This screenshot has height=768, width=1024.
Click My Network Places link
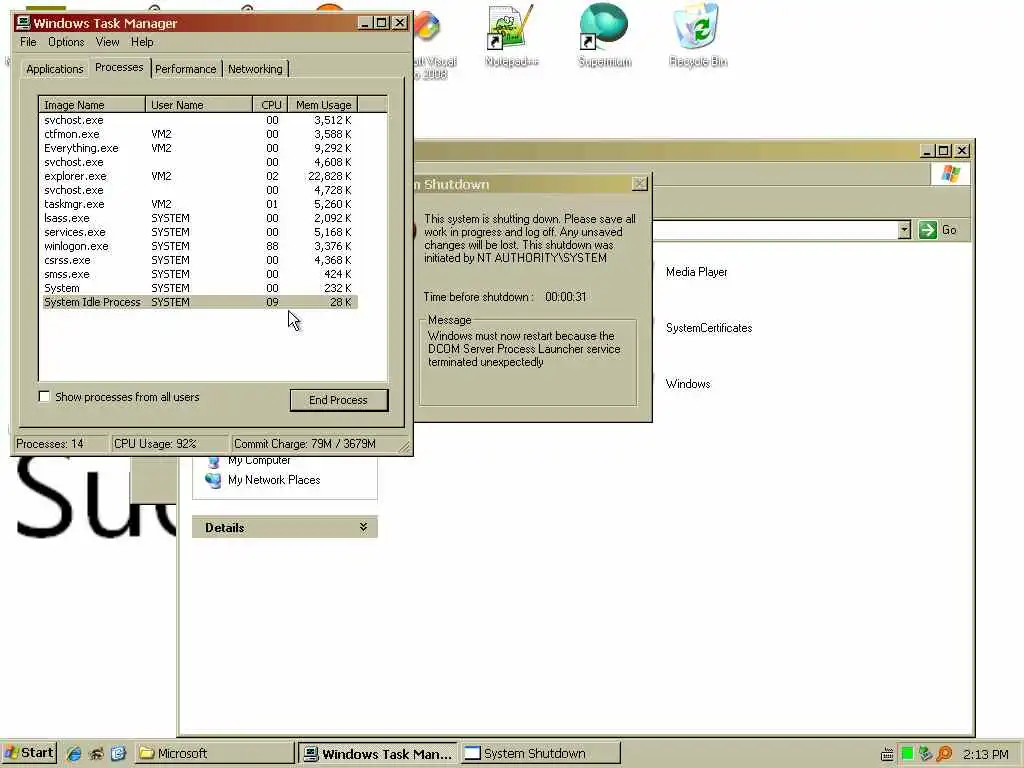[274, 480]
